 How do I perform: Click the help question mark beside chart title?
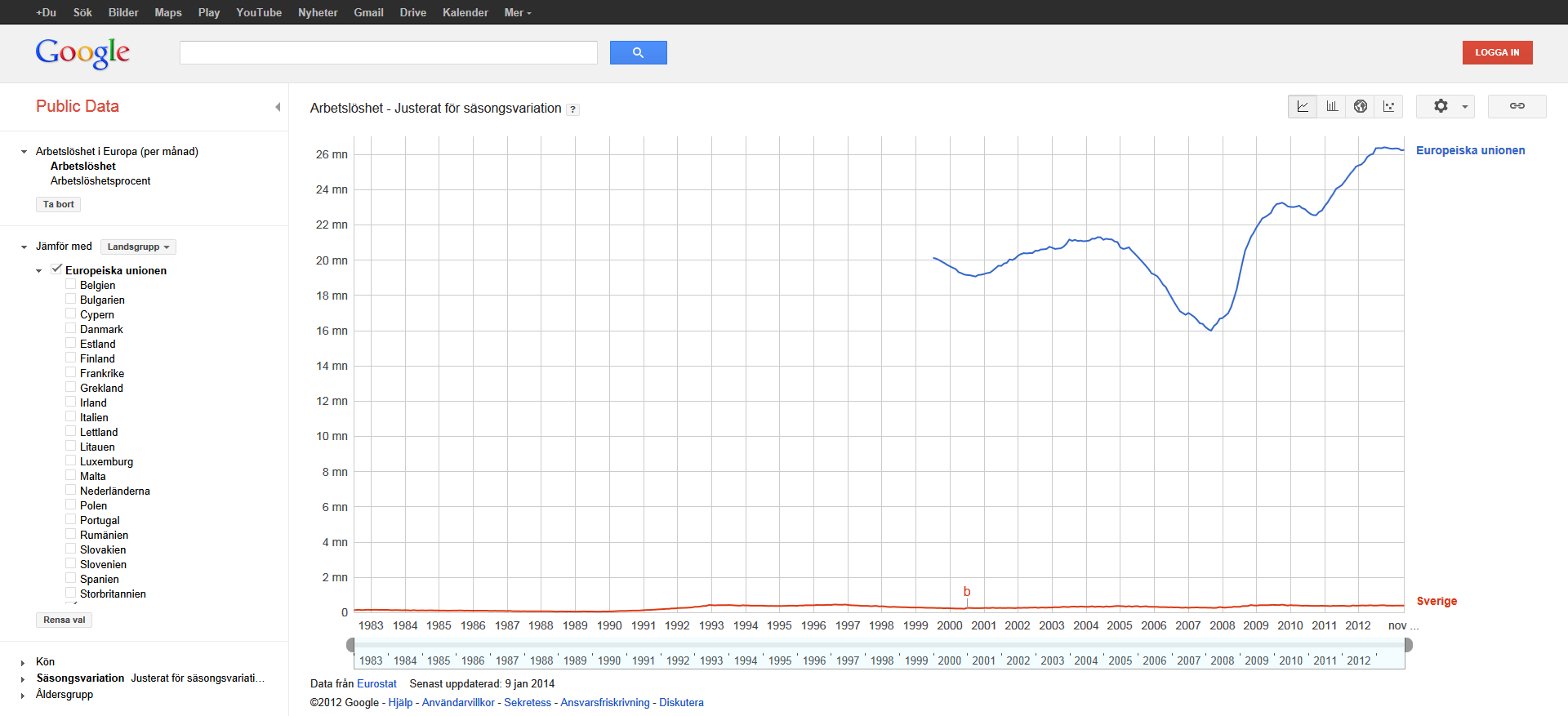tap(573, 109)
